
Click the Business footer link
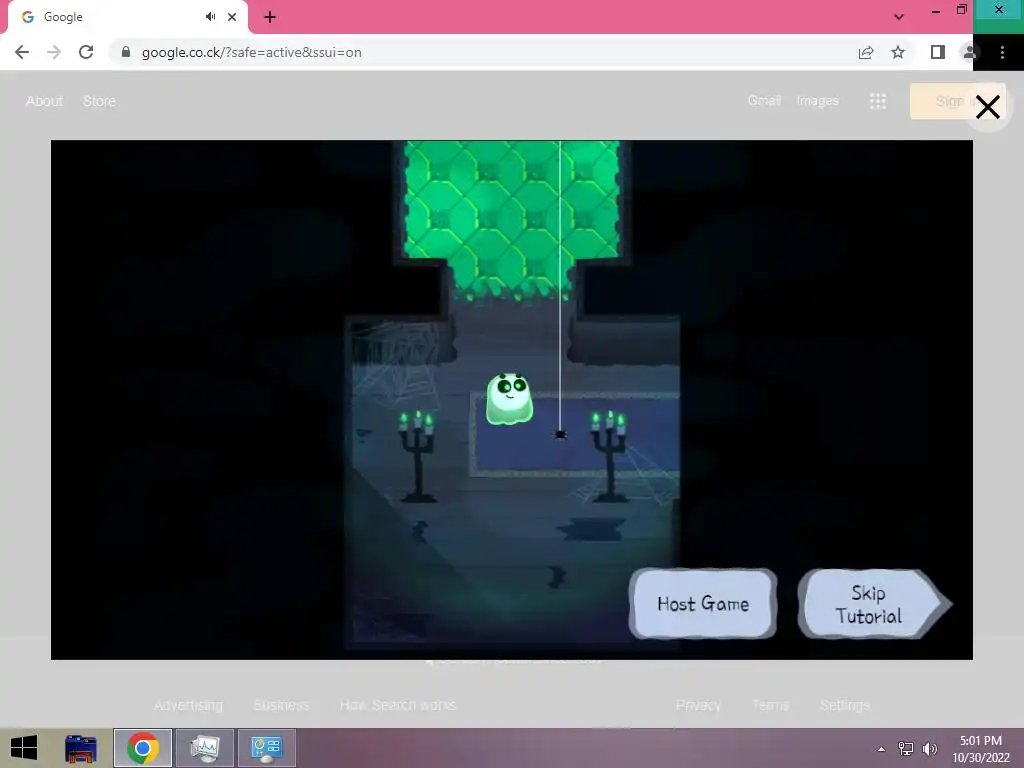(281, 705)
